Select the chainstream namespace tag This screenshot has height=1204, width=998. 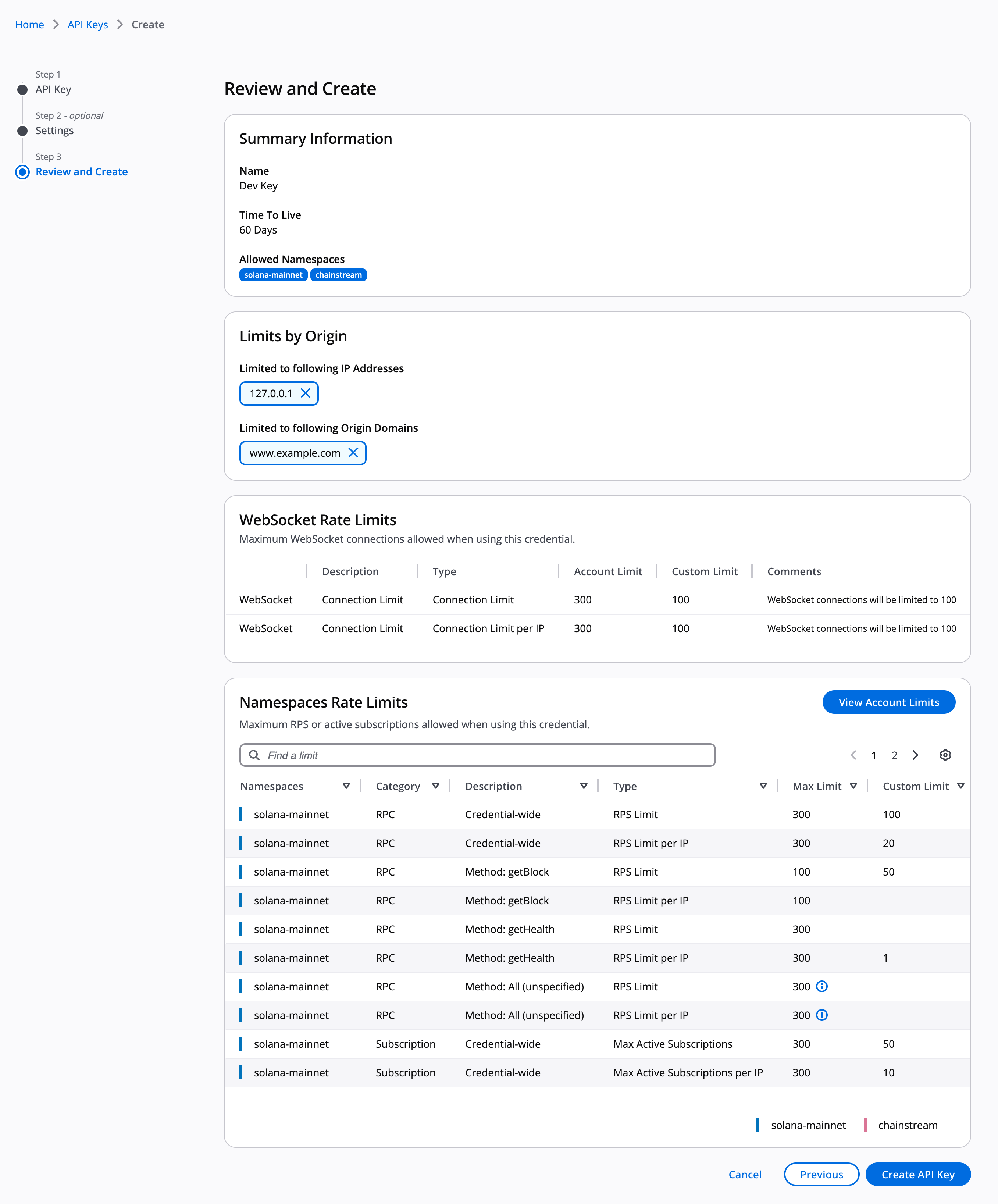tap(338, 275)
